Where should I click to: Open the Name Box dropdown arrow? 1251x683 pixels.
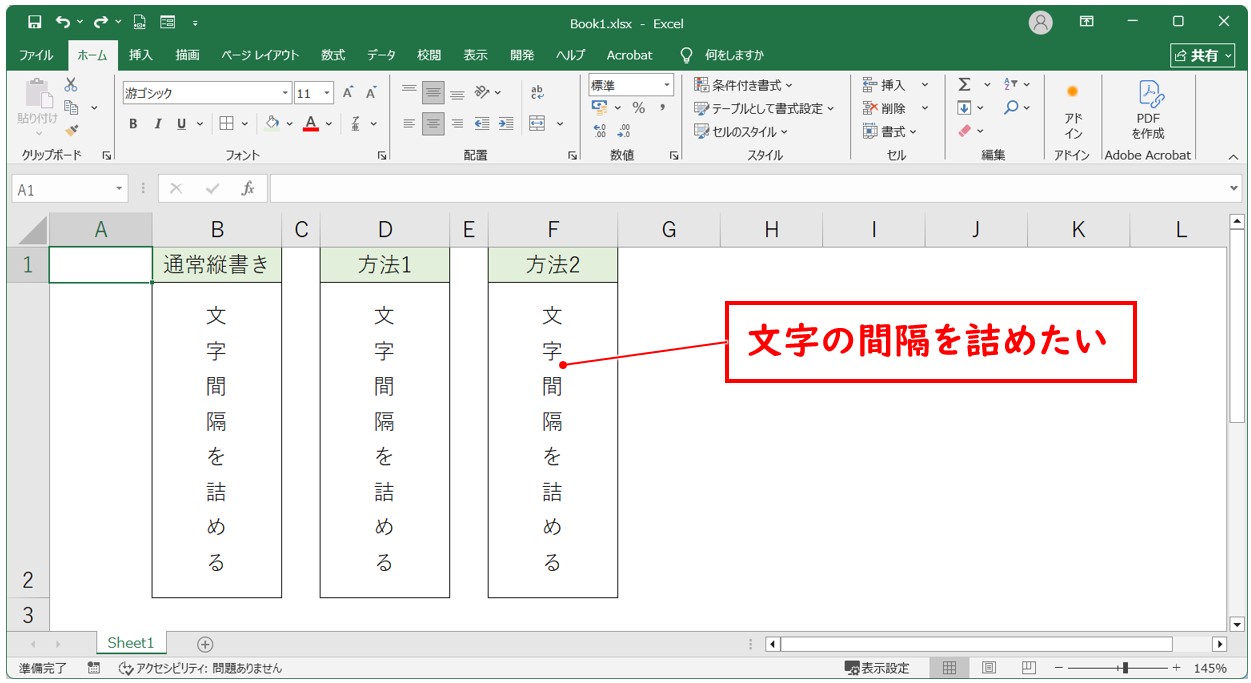(120, 189)
